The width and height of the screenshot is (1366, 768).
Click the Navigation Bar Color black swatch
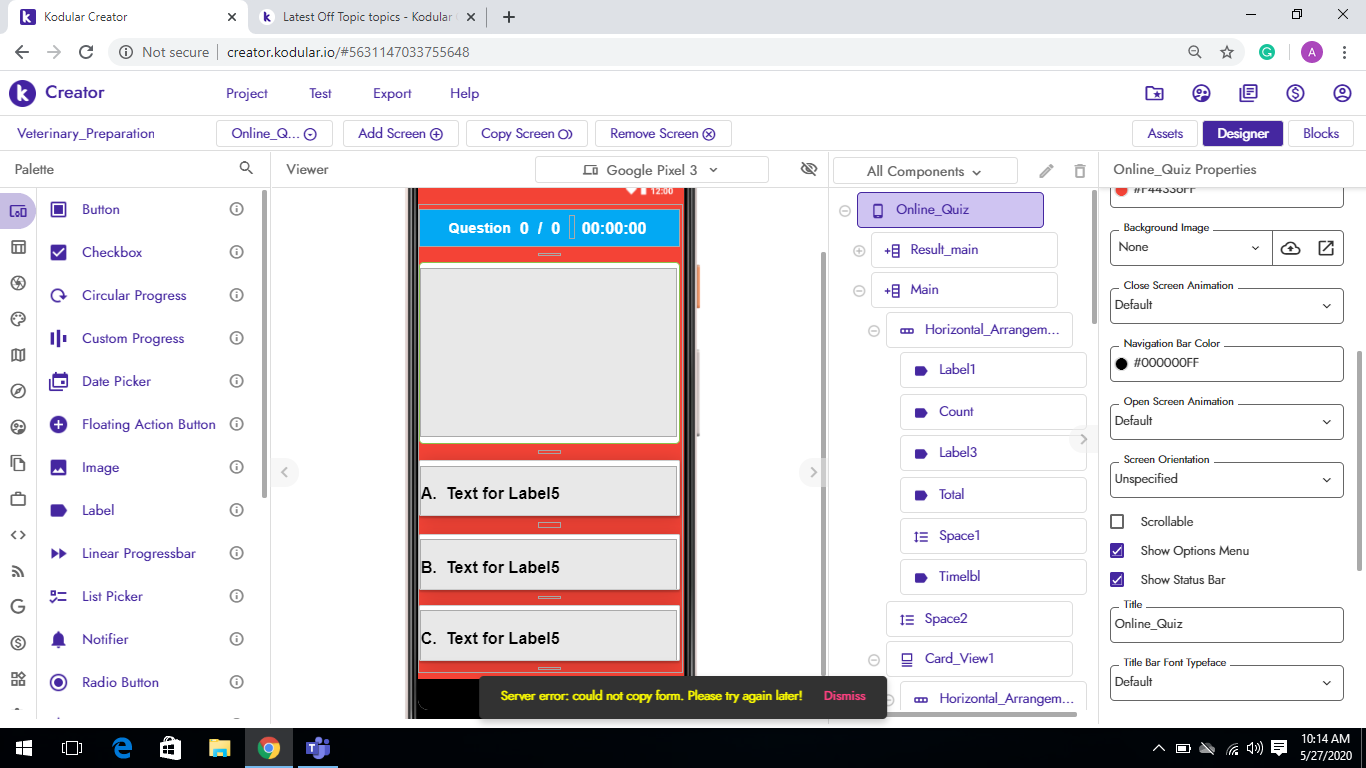[1122, 364]
